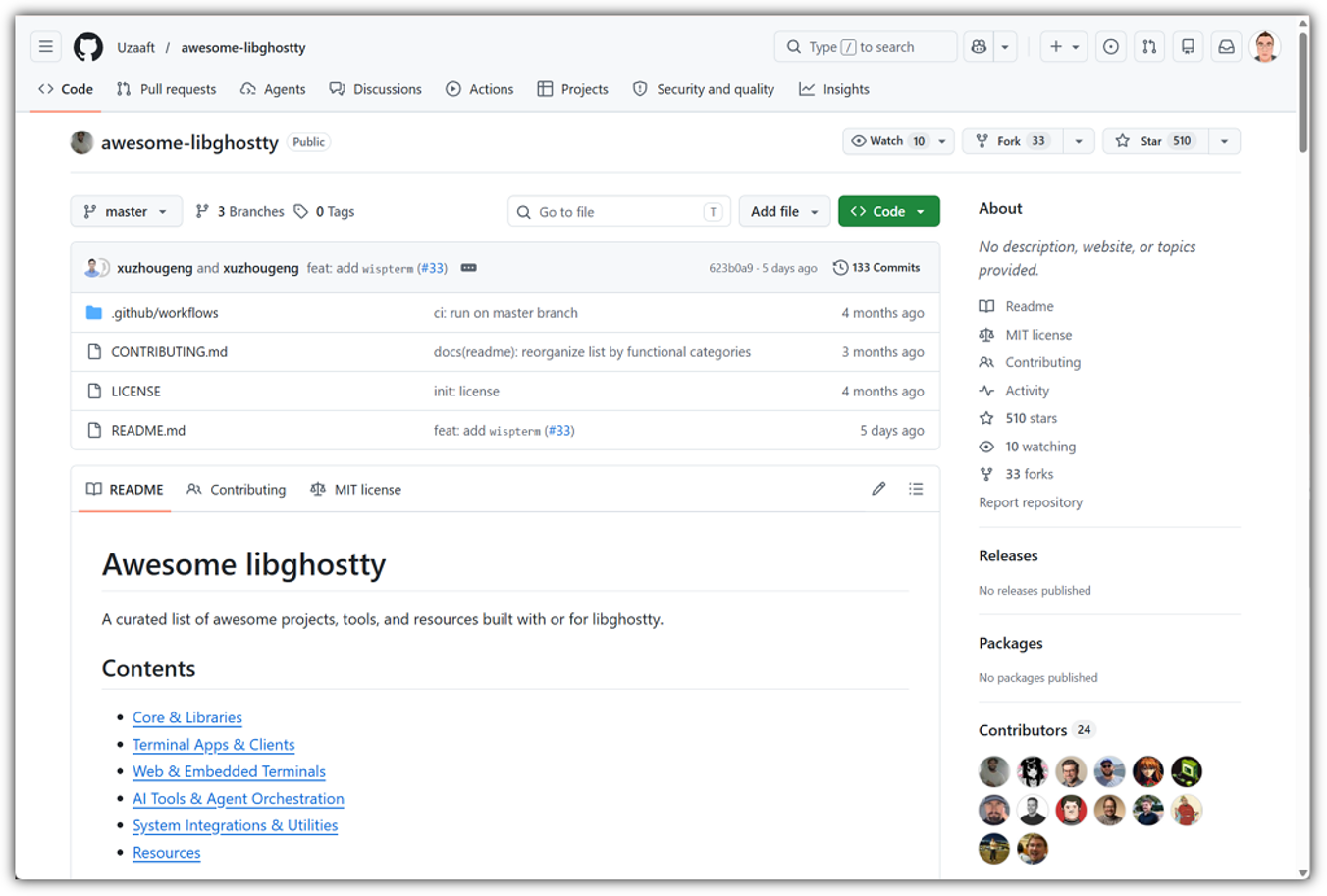Screen dimensions: 1327x896
Task: Open the .github/workflows folder
Action: 165,313
